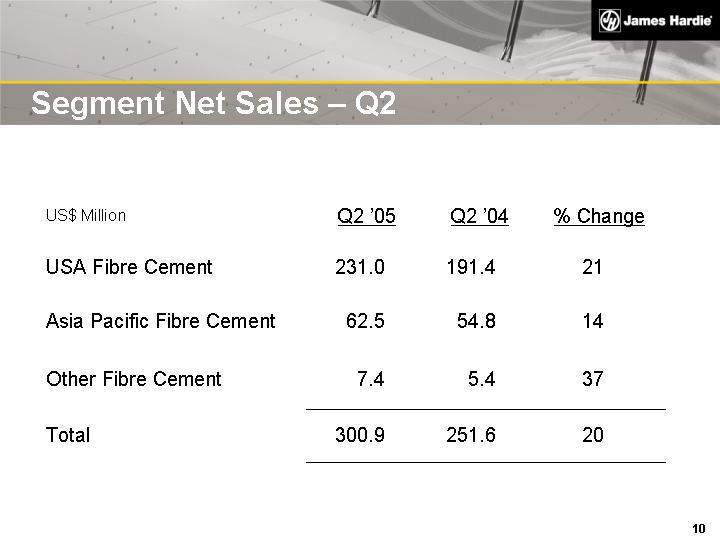Click the 54.8 value

coord(476,321)
